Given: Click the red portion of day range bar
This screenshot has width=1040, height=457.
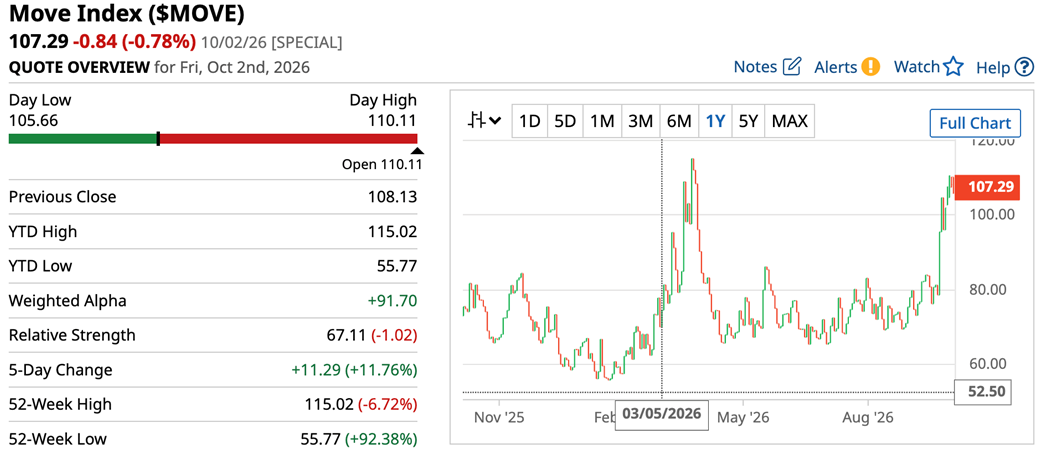Looking at the screenshot, I should (289, 139).
